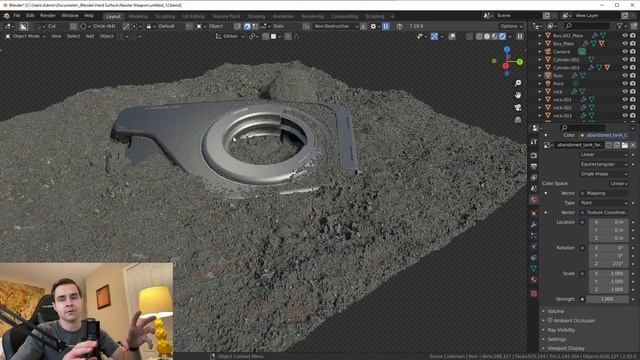640x360 pixels.
Task: Open the Output properties tab icon
Action: [534, 167]
